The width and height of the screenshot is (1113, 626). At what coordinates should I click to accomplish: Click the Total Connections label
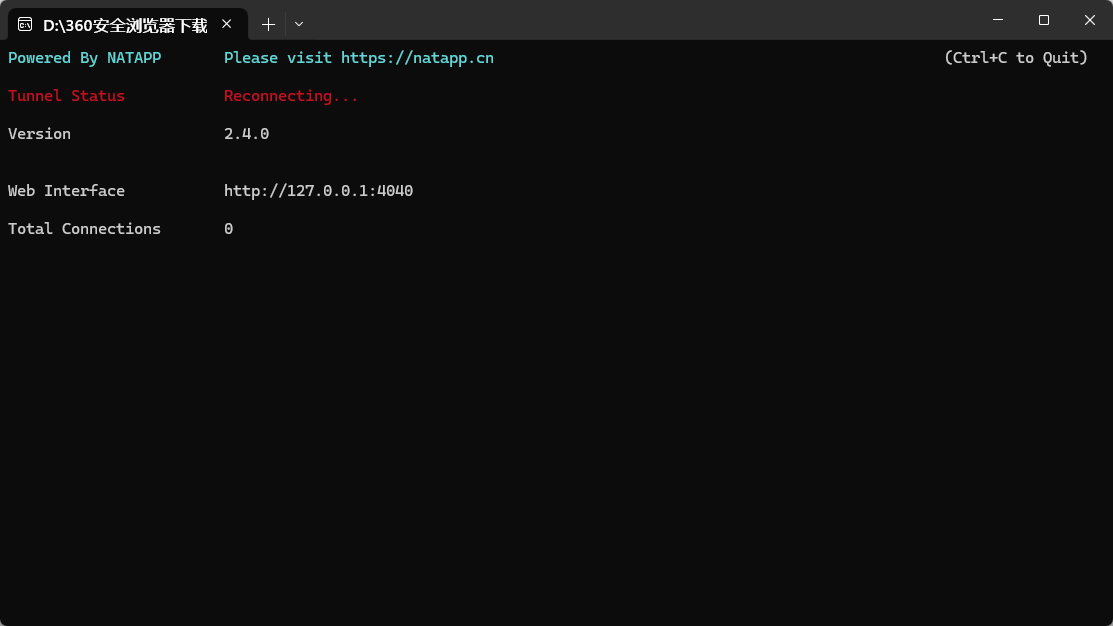pos(84,228)
